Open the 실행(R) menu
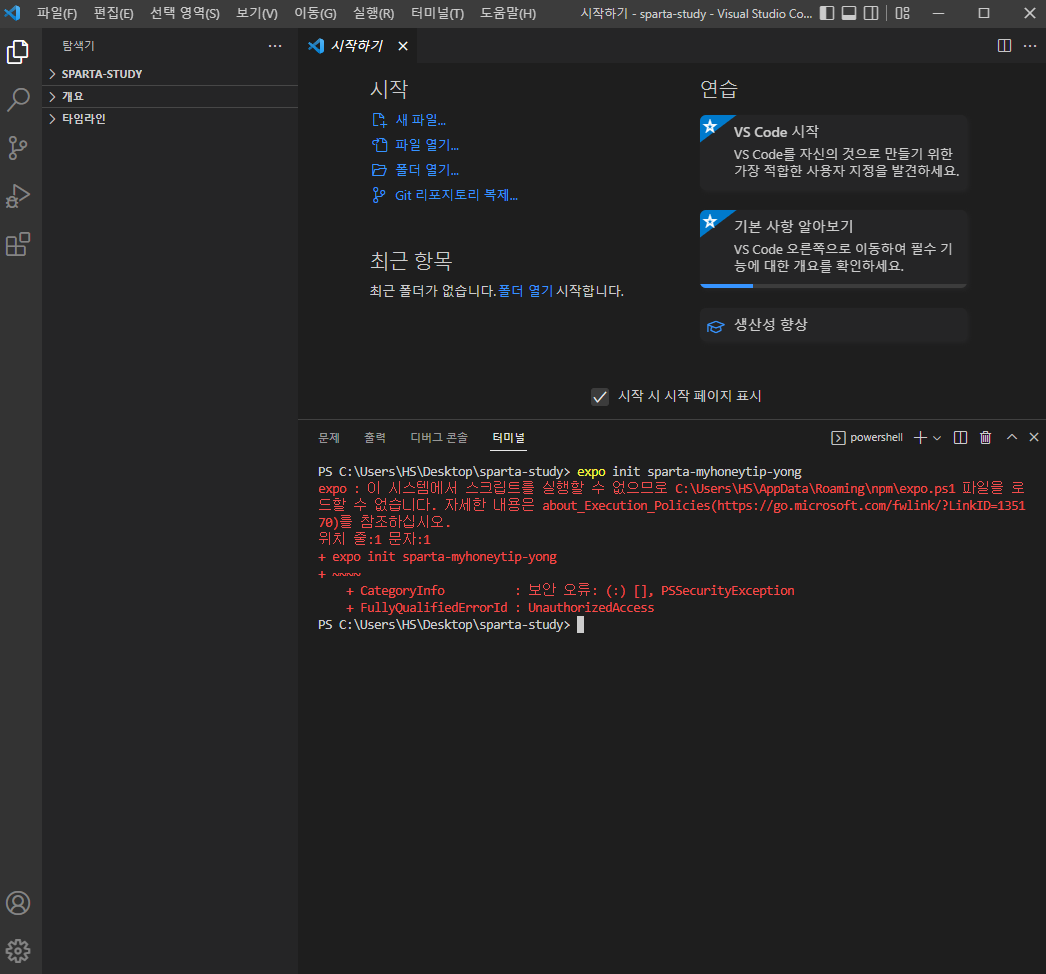This screenshot has height=974, width=1046. coord(374,13)
